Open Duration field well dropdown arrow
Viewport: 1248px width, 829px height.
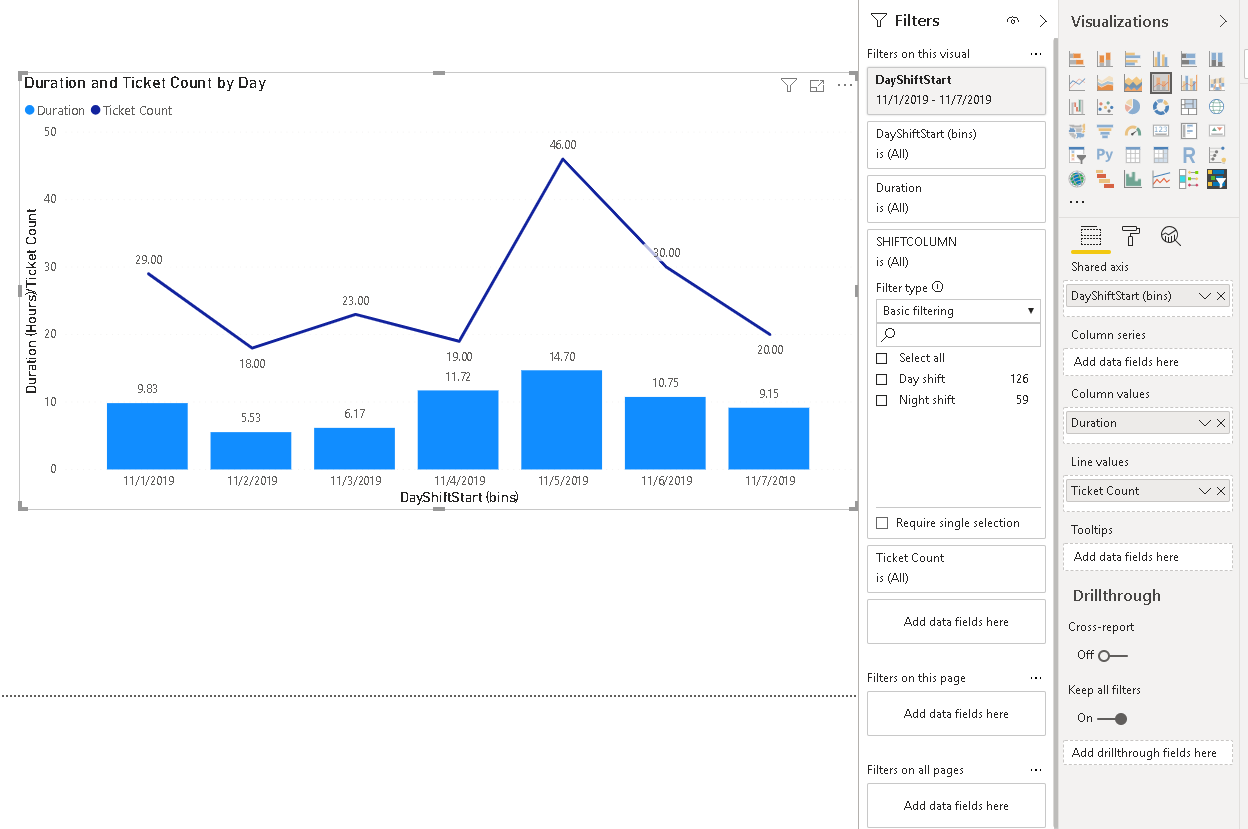(x=1204, y=423)
